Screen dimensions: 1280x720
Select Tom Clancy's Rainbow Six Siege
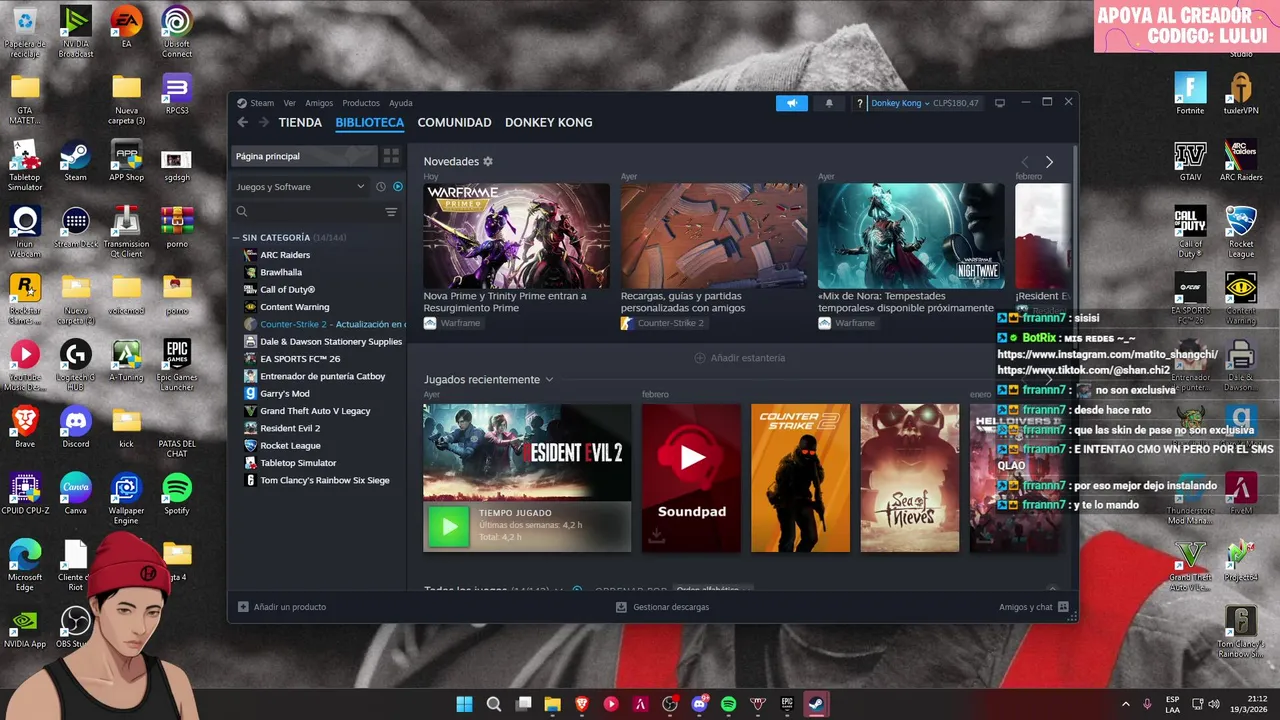pos(324,480)
